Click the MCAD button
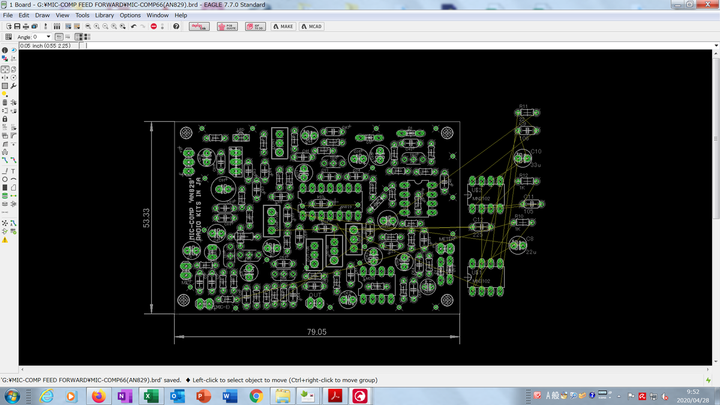Screen dimensions: 720x405 tap(311, 26)
